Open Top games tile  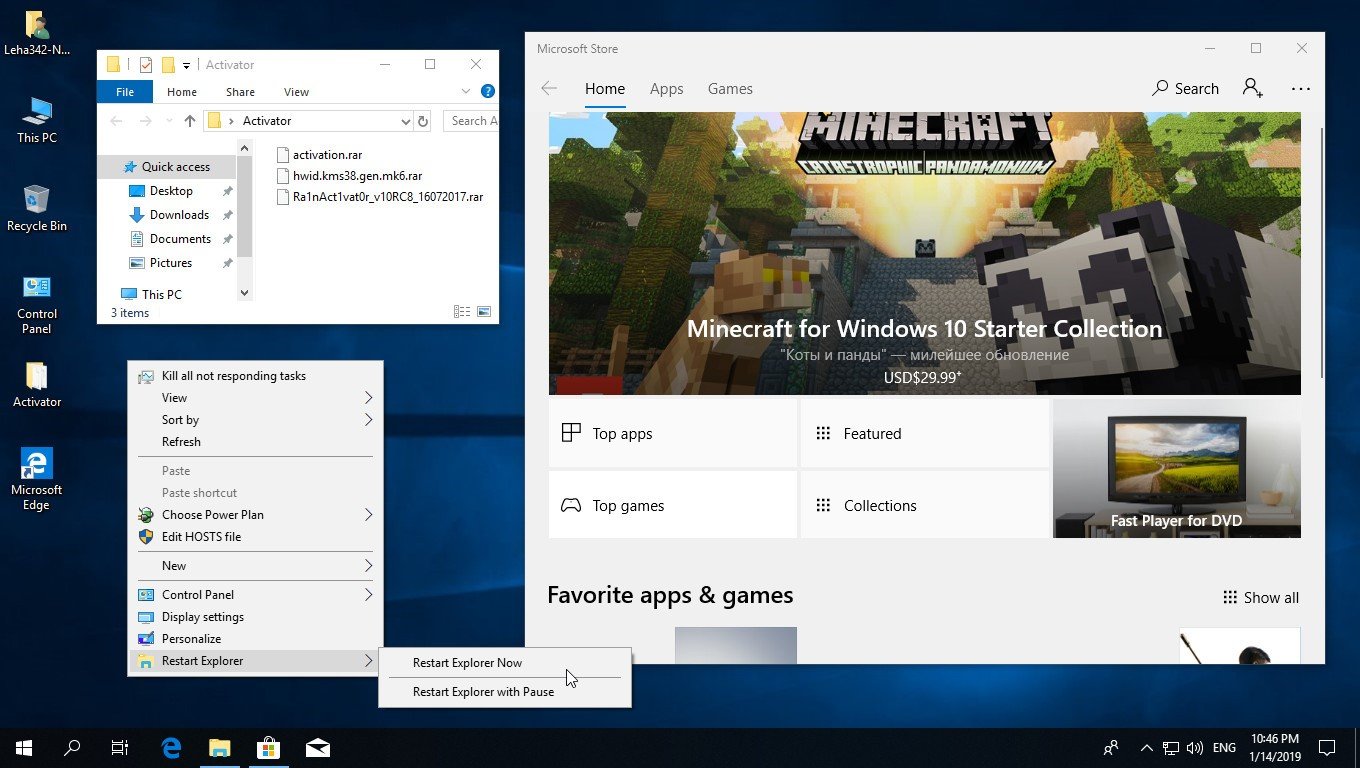[673, 506]
